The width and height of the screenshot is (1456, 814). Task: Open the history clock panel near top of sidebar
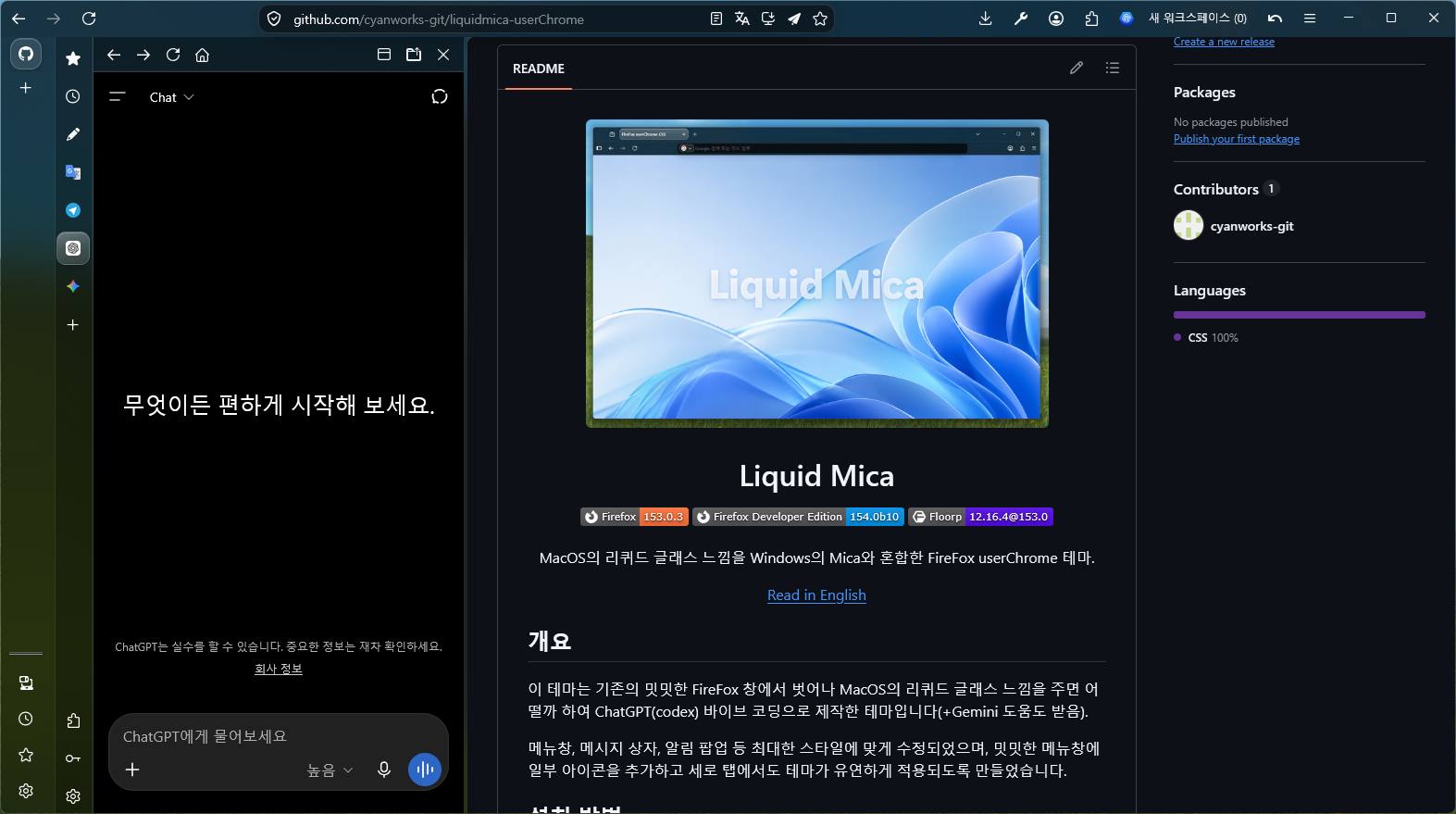[x=73, y=96]
